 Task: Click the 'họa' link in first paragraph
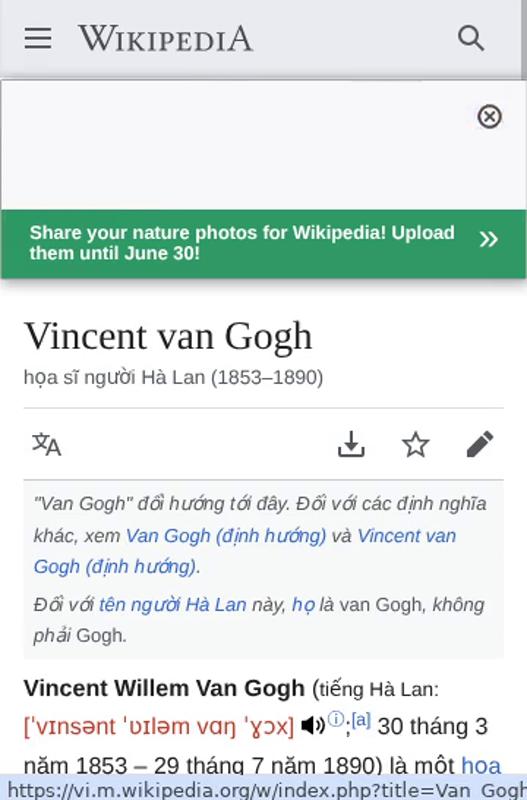pyautogui.click(x=481, y=765)
